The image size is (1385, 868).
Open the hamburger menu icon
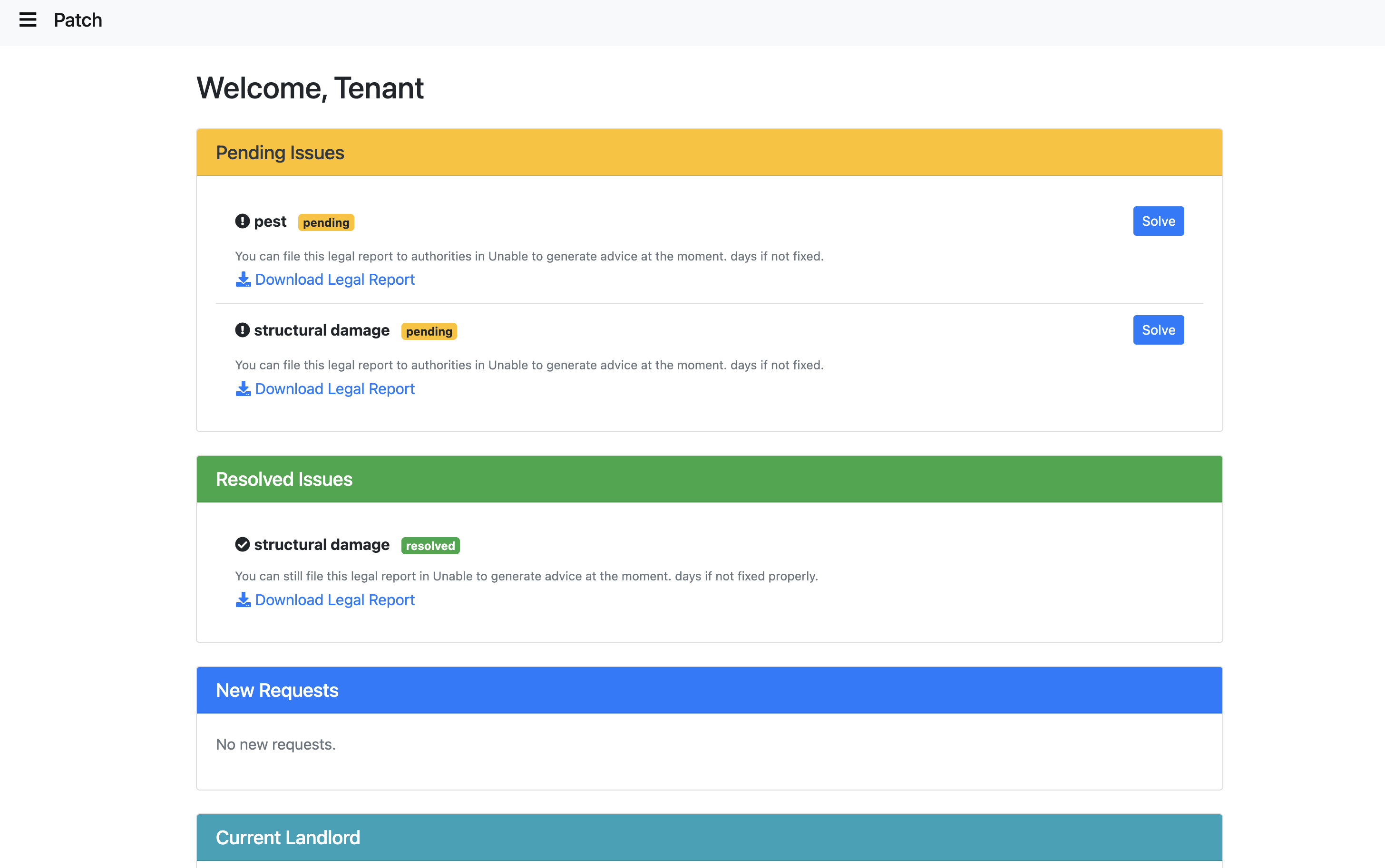coord(28,20)
